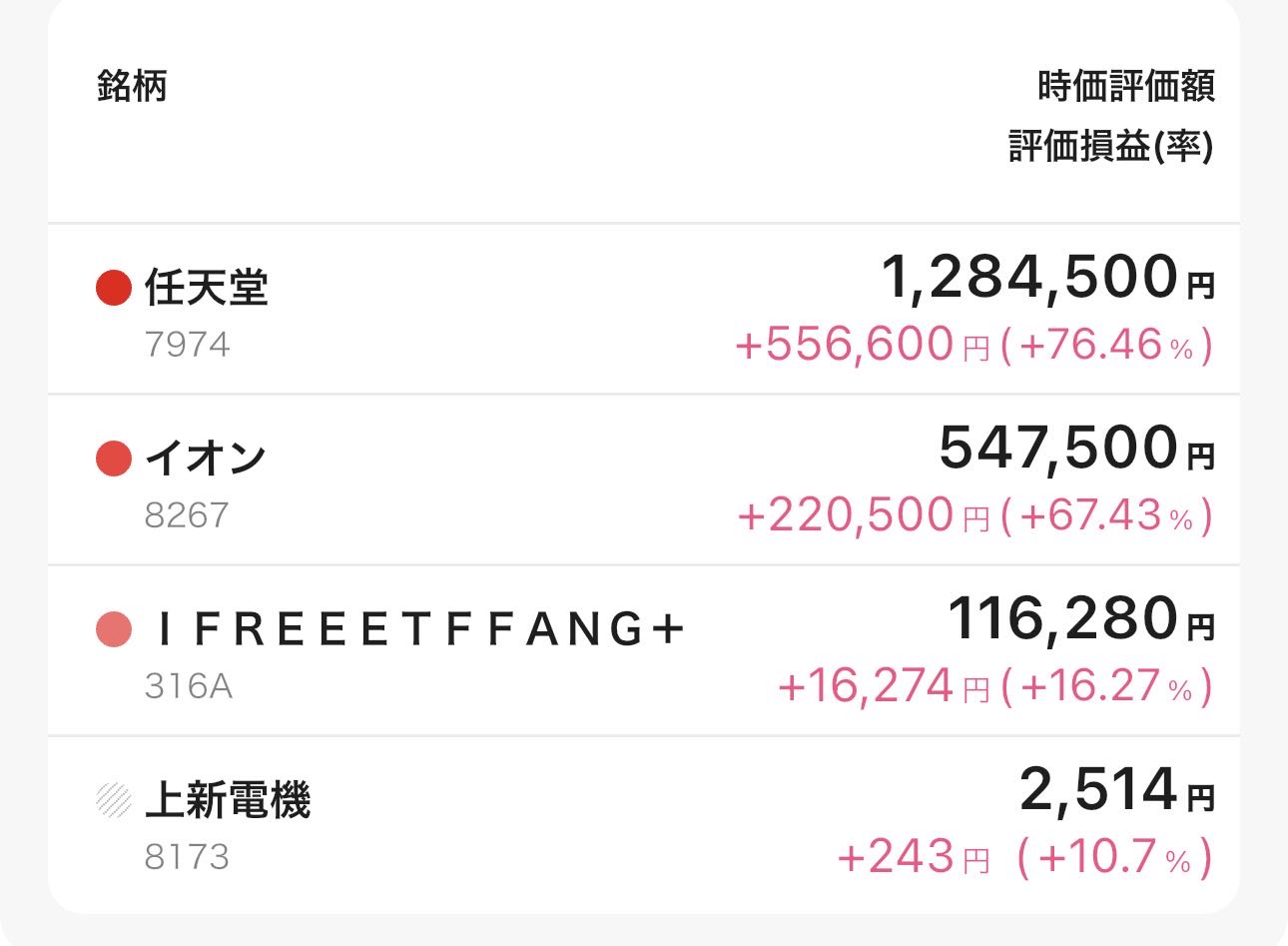Open the 上新電機 stock name
Screen dimensions: 1288x946
228,800
